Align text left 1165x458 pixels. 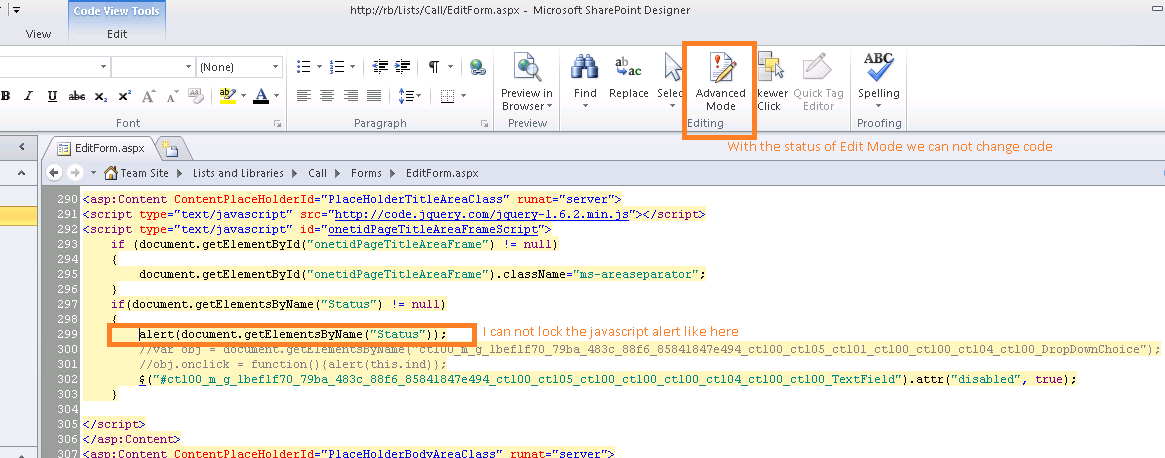click(303, 96)
